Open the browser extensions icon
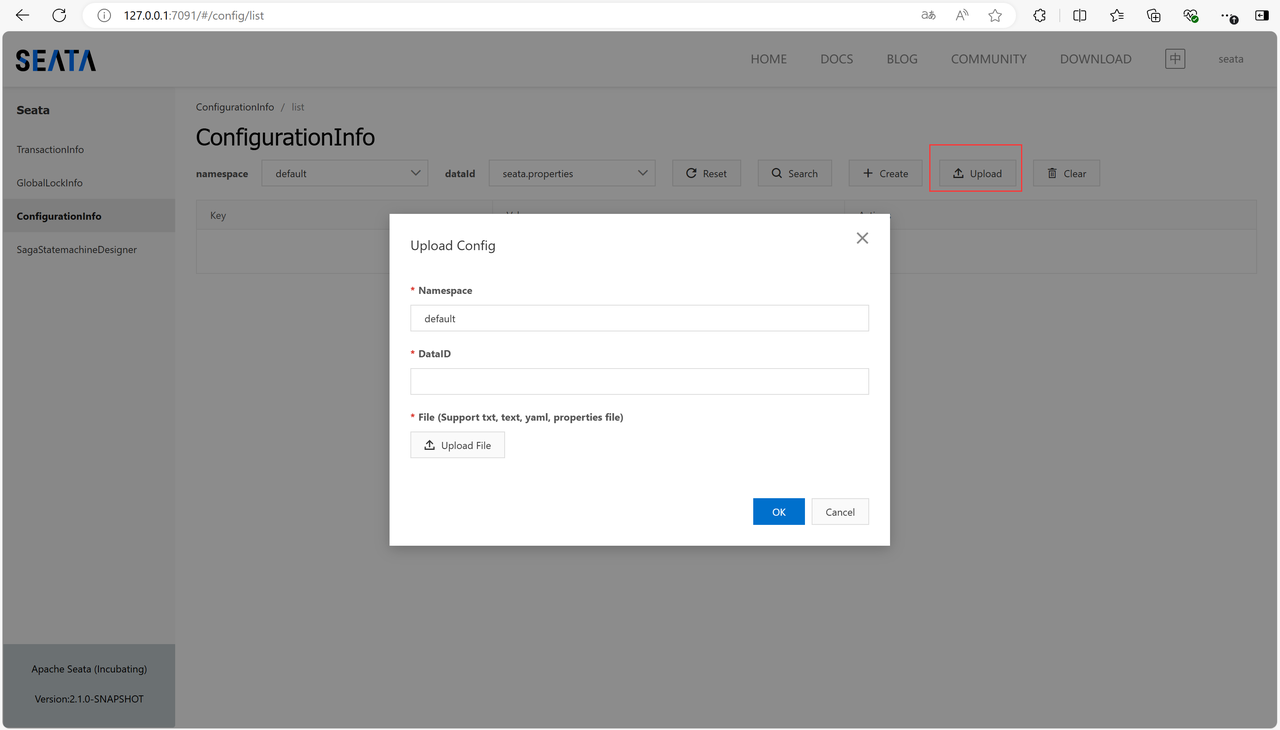Screen dimensions: 1280x730 pos(1040,15)
